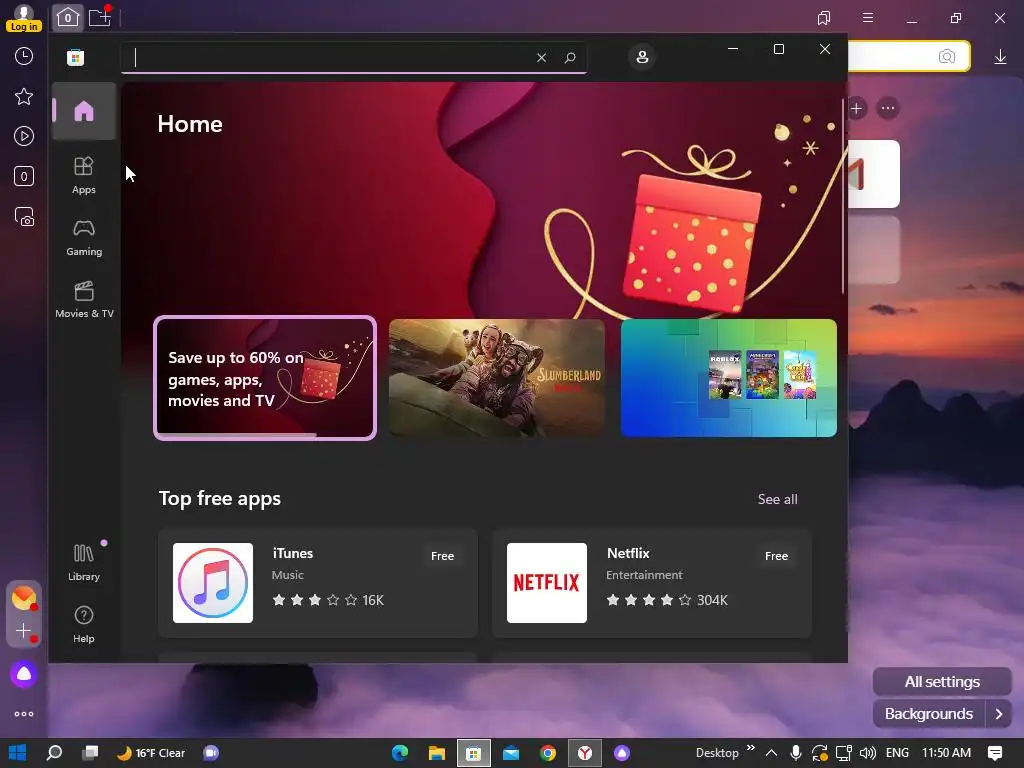Open File Explorer from taskbar
This screenshot has height=768, width=1024.
coord(436,753)
